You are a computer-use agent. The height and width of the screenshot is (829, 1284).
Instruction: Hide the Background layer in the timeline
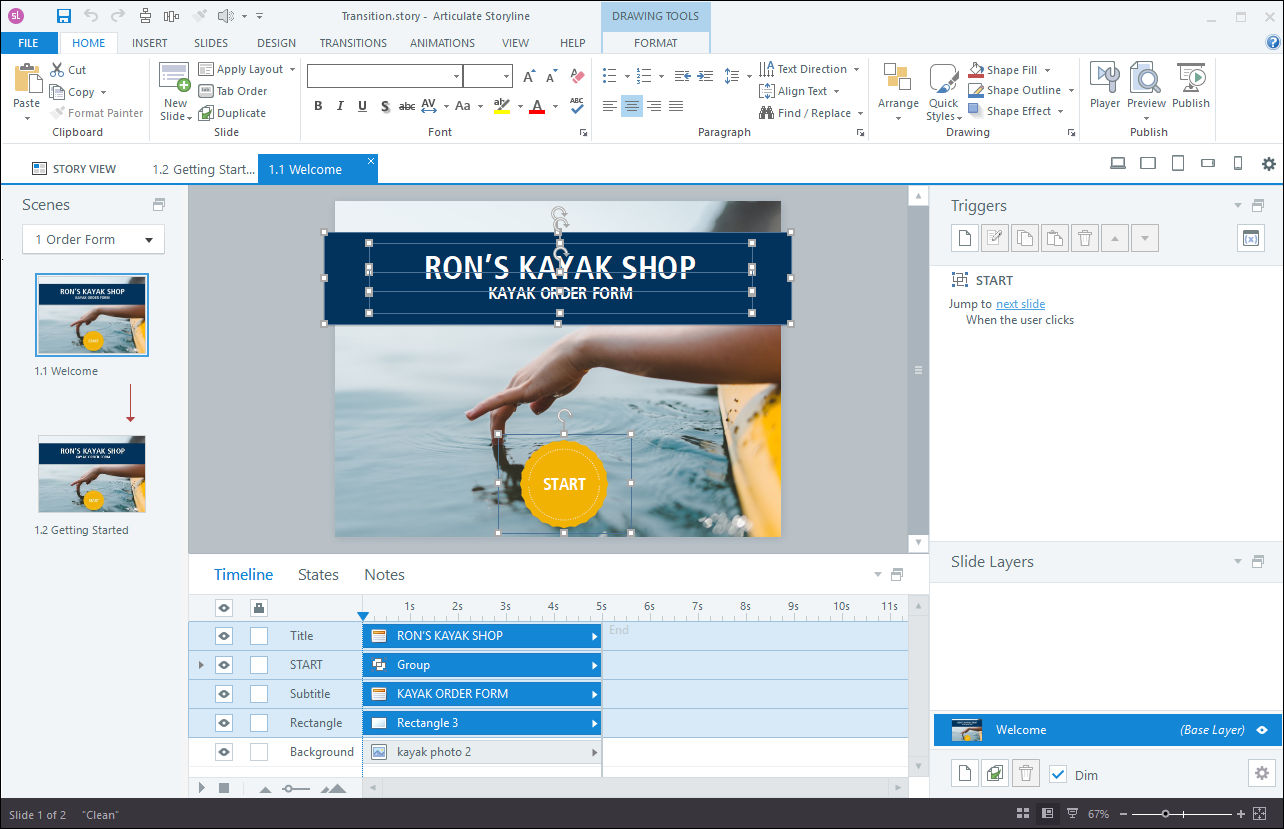tap(222, 751)
